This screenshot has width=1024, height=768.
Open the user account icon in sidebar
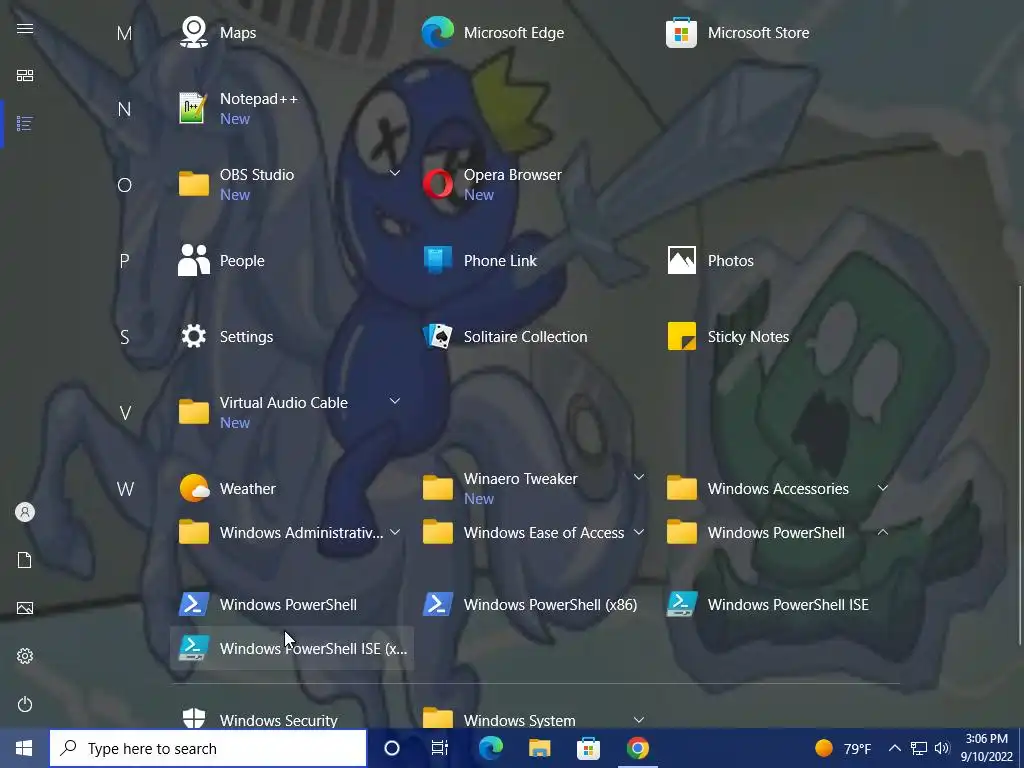tap(25, 512)
